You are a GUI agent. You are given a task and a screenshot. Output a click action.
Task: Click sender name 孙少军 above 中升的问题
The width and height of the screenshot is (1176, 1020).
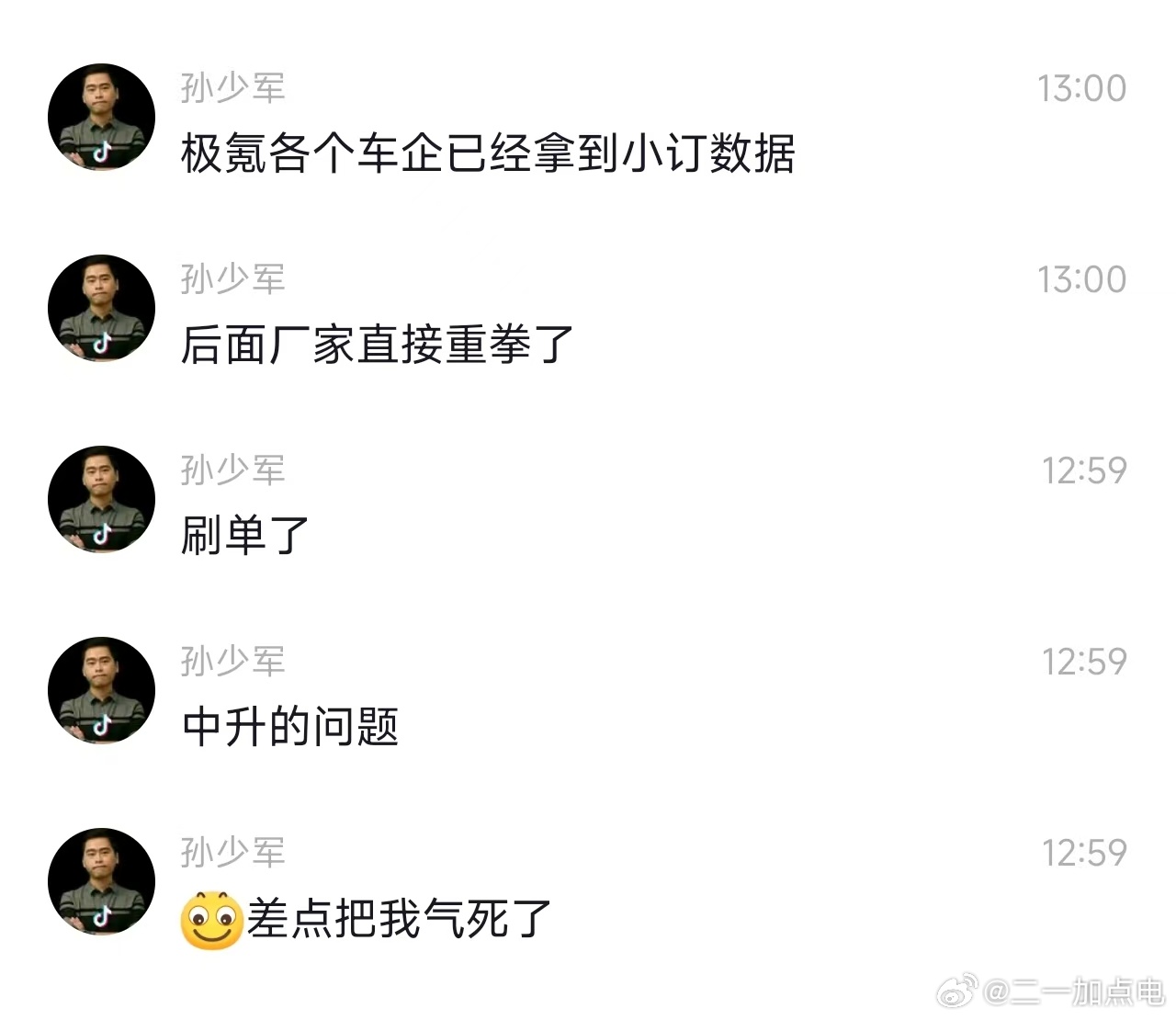[x=233, y=662]
